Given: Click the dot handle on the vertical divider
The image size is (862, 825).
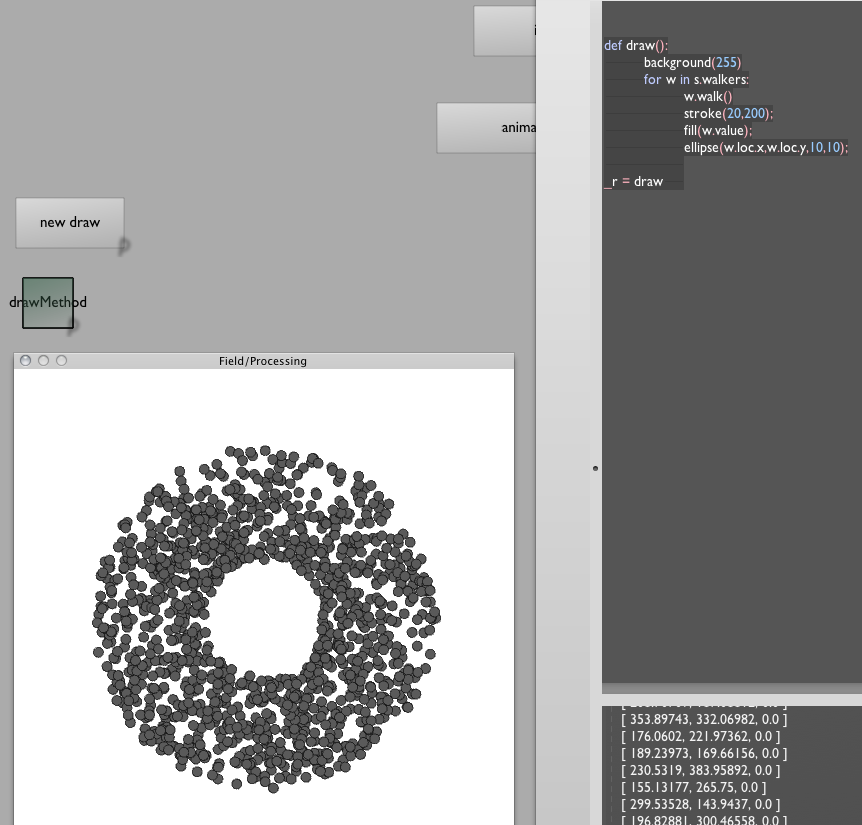Looking at the screenshot, I should [596, 468].
